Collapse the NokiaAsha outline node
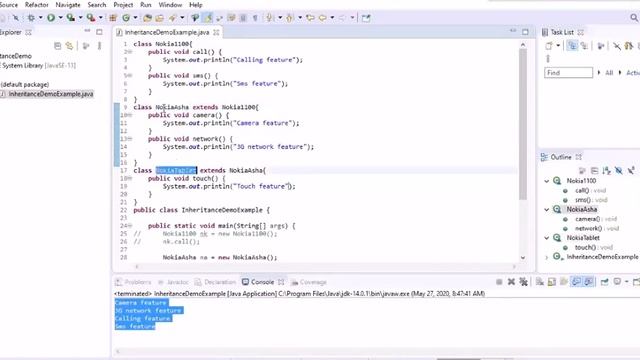The width and height of the screenshot is (640, 360). pyautogui.click(x=547, y=209)
